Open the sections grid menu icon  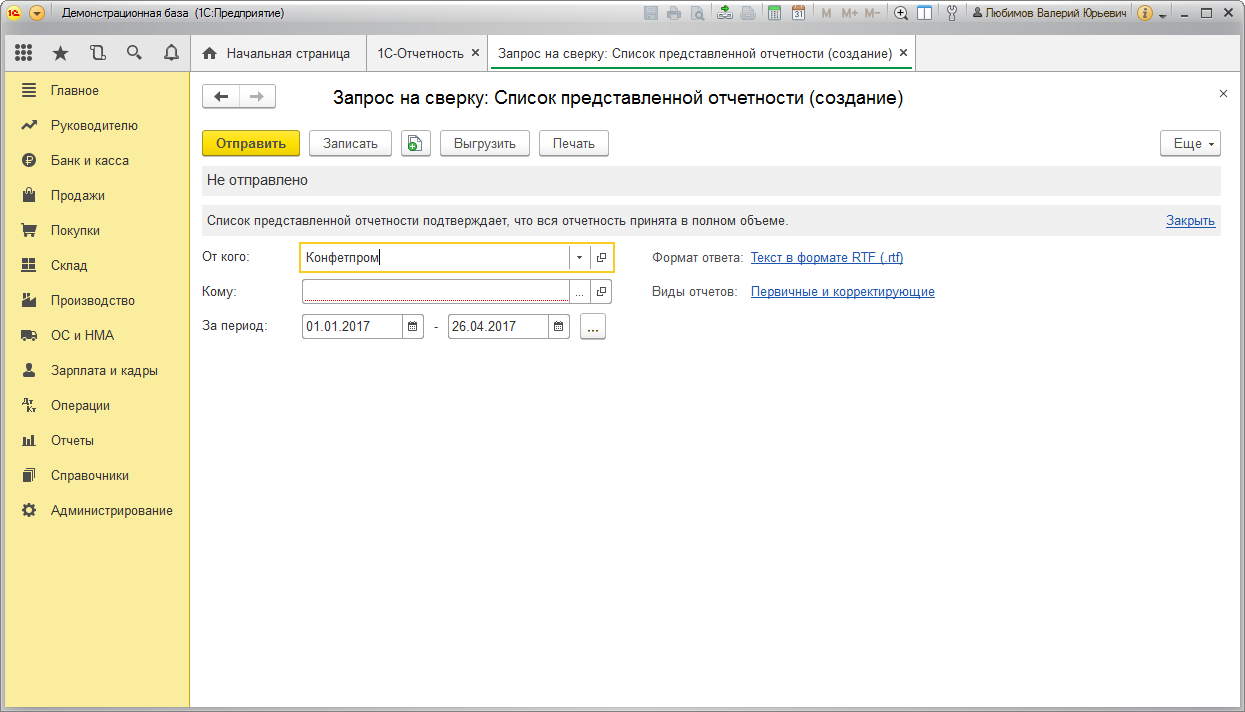pos(24,53)
